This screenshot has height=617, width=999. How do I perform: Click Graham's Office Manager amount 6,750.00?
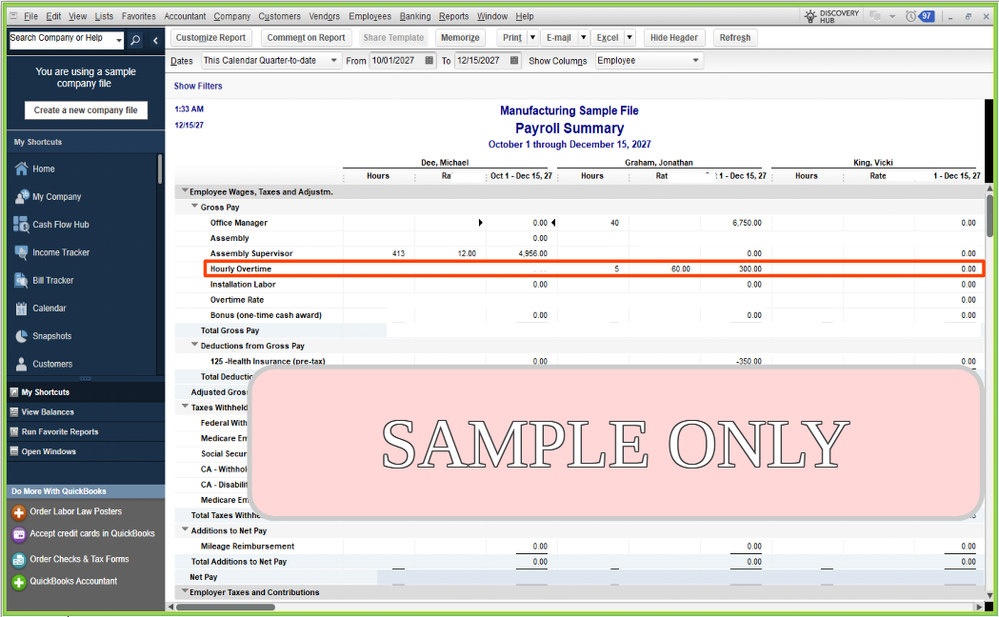(x=747, y=223)
